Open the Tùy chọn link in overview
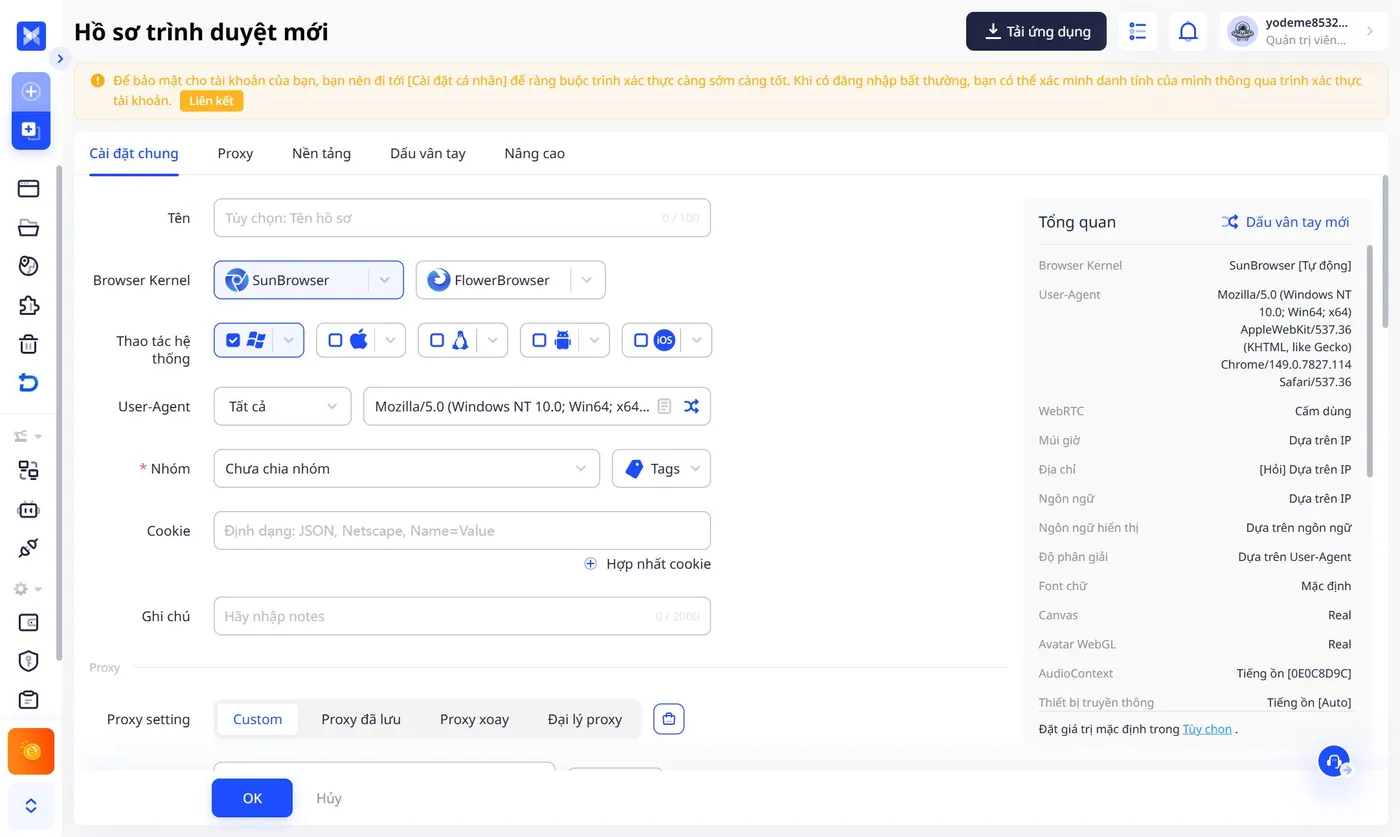 tap(1207, 729)
